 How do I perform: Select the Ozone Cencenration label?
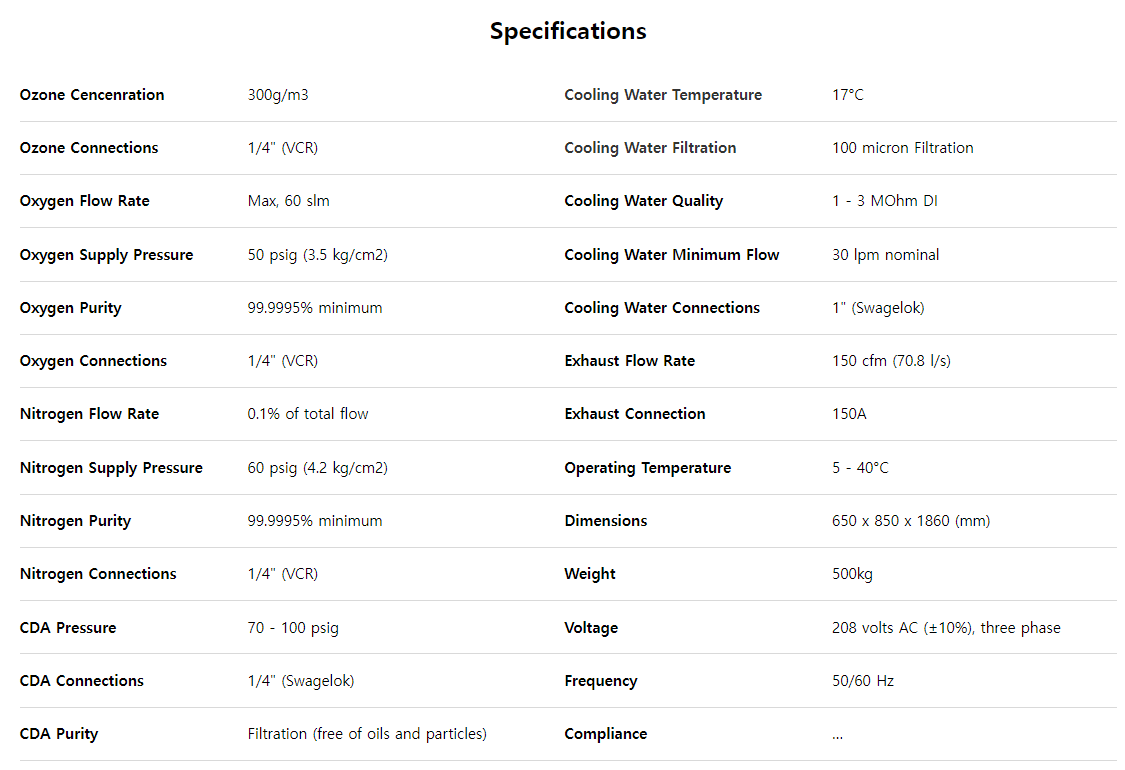[92, 95]
